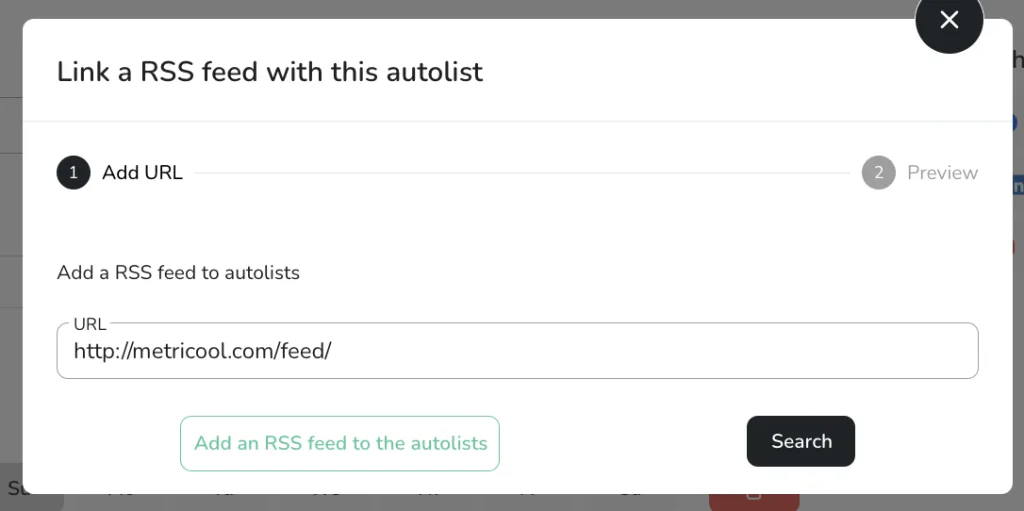Click the small red icon at right edge
The height and width of the screenshot is (511, 1024).
point(1014,247)
